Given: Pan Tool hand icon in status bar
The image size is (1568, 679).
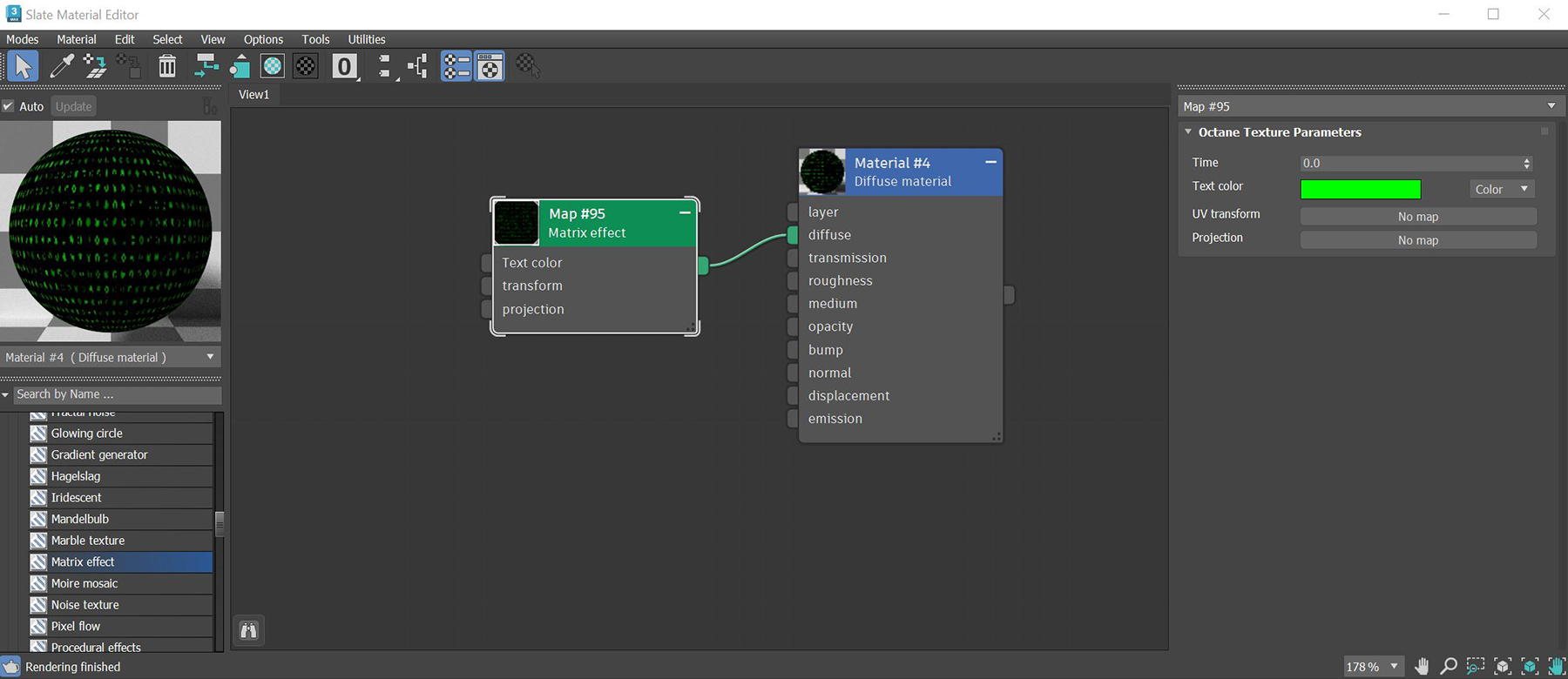Looking at the screenshot, I should (1422, 667).
